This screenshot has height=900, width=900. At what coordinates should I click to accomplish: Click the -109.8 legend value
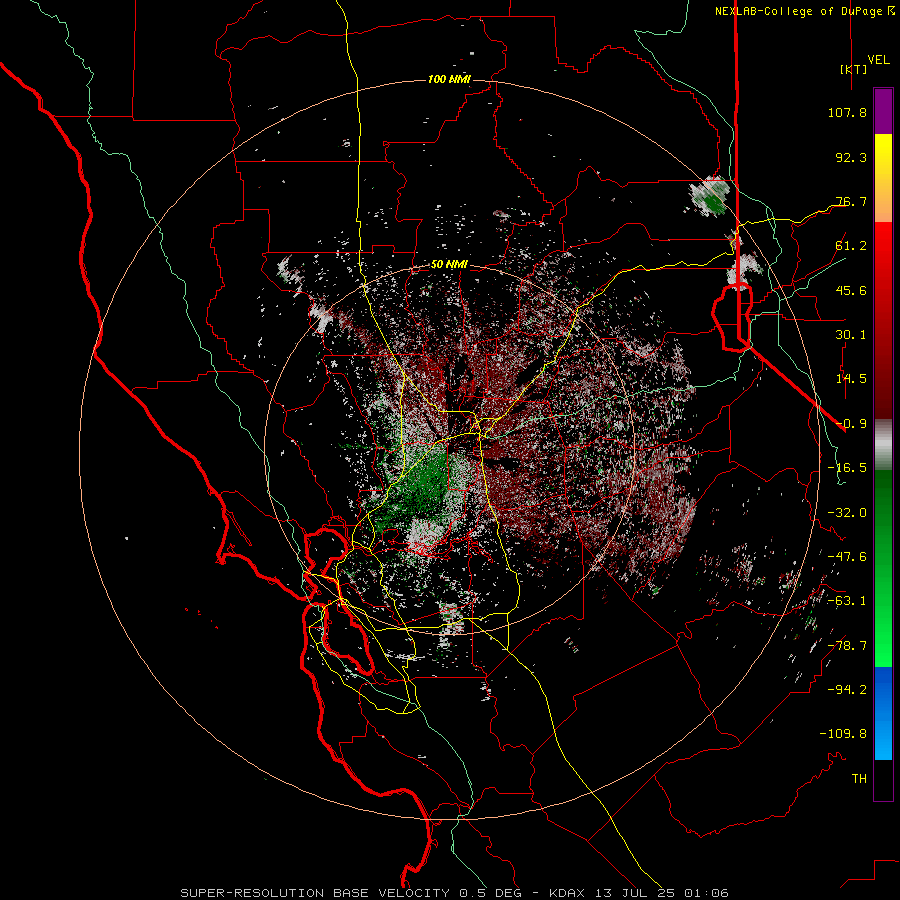coord(843,734)
